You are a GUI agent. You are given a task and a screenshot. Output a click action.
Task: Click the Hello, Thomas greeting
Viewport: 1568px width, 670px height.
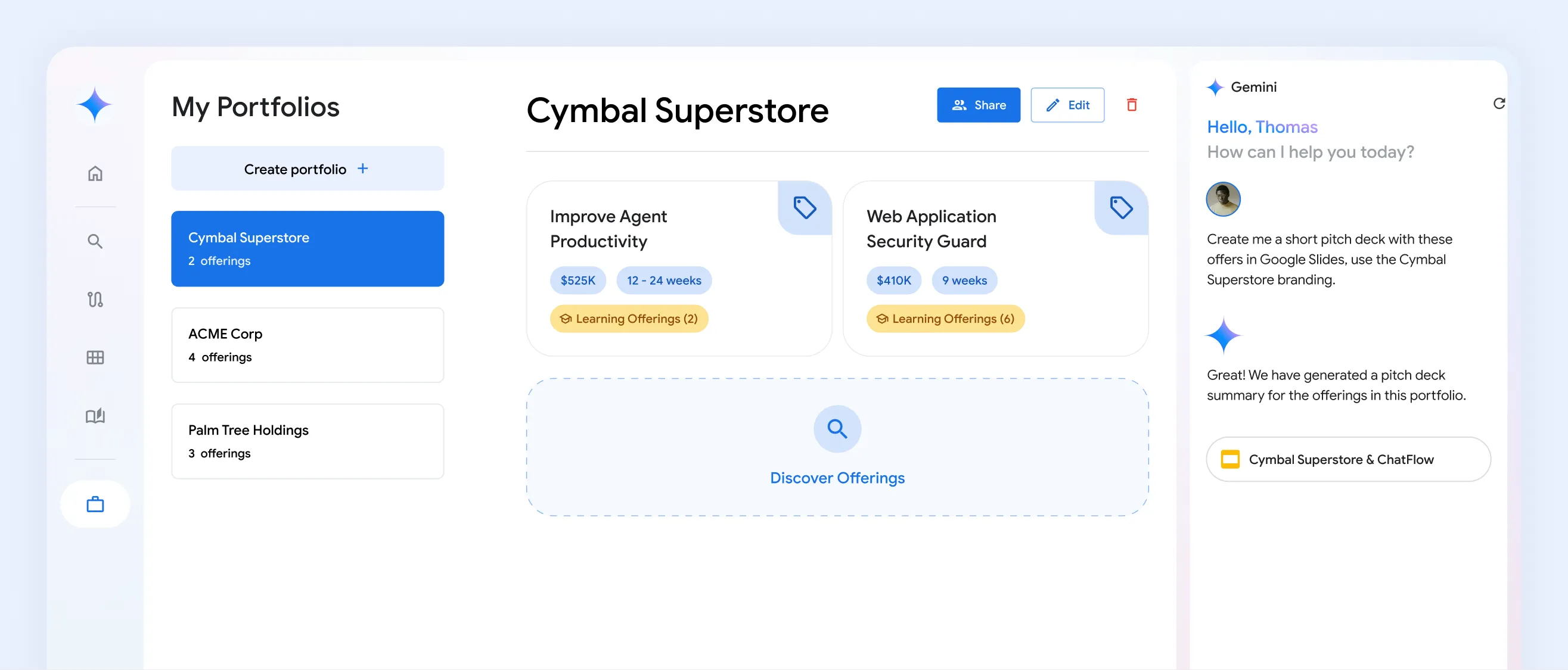pyautogui.click(x=1262, y=127)
